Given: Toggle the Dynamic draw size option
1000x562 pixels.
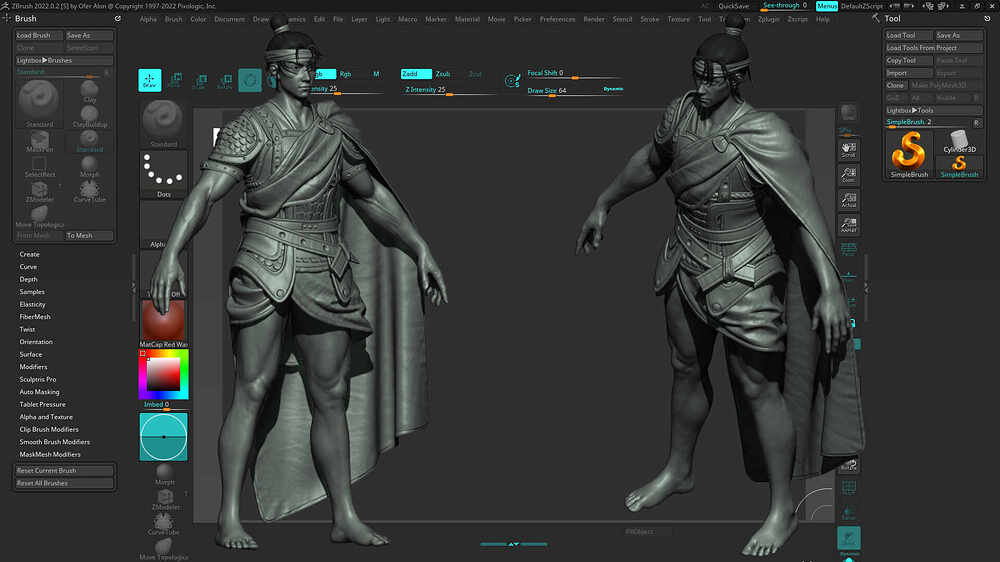Looking at the screenshot, I should pyautogui.click(x=613, y=89).
